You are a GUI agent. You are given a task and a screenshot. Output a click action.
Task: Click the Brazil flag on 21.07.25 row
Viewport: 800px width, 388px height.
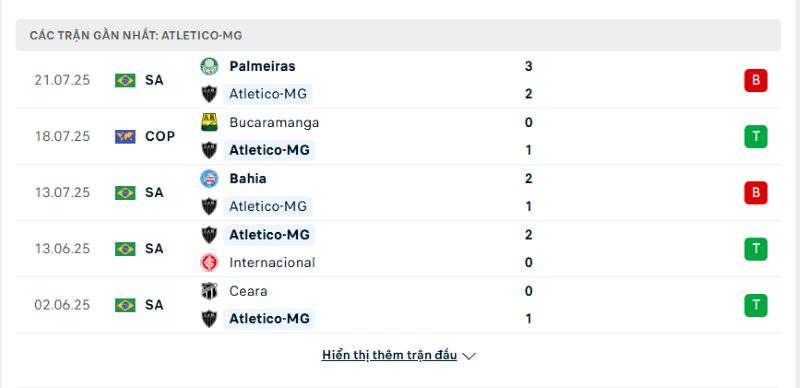click(x=125, y=81)
